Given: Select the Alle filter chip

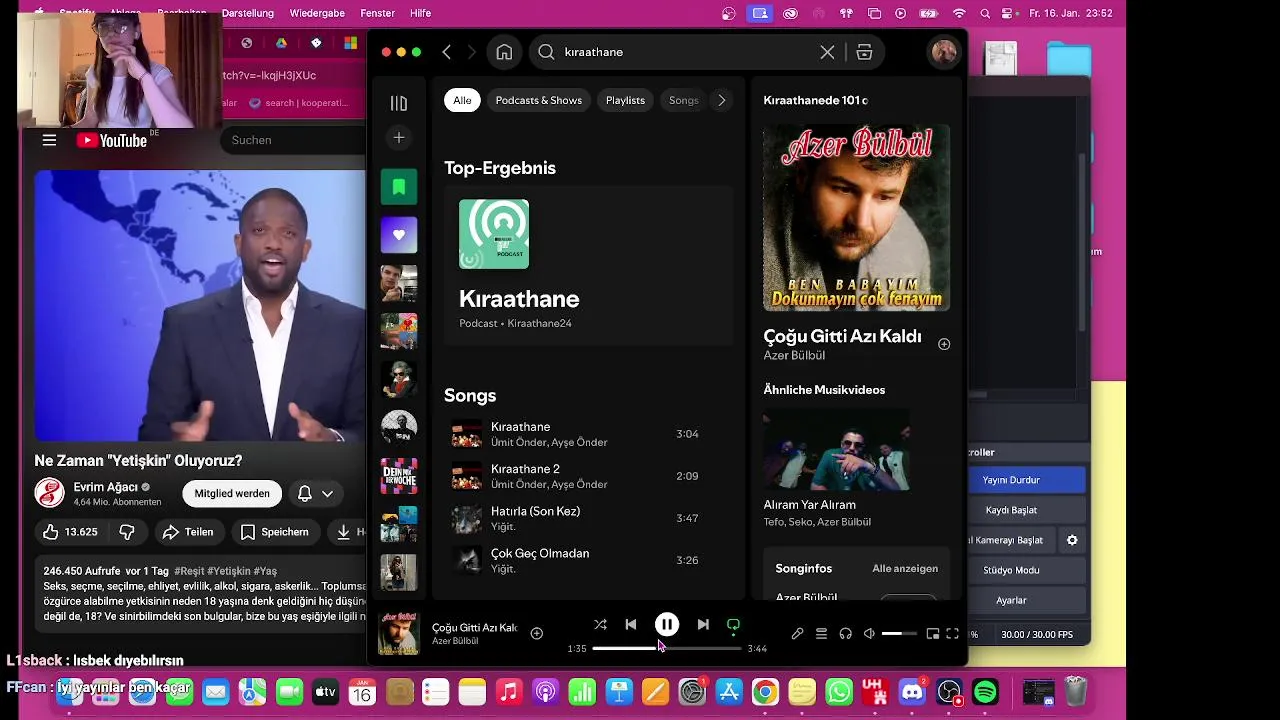Looking at the screenshot, I should click(462, 100).
